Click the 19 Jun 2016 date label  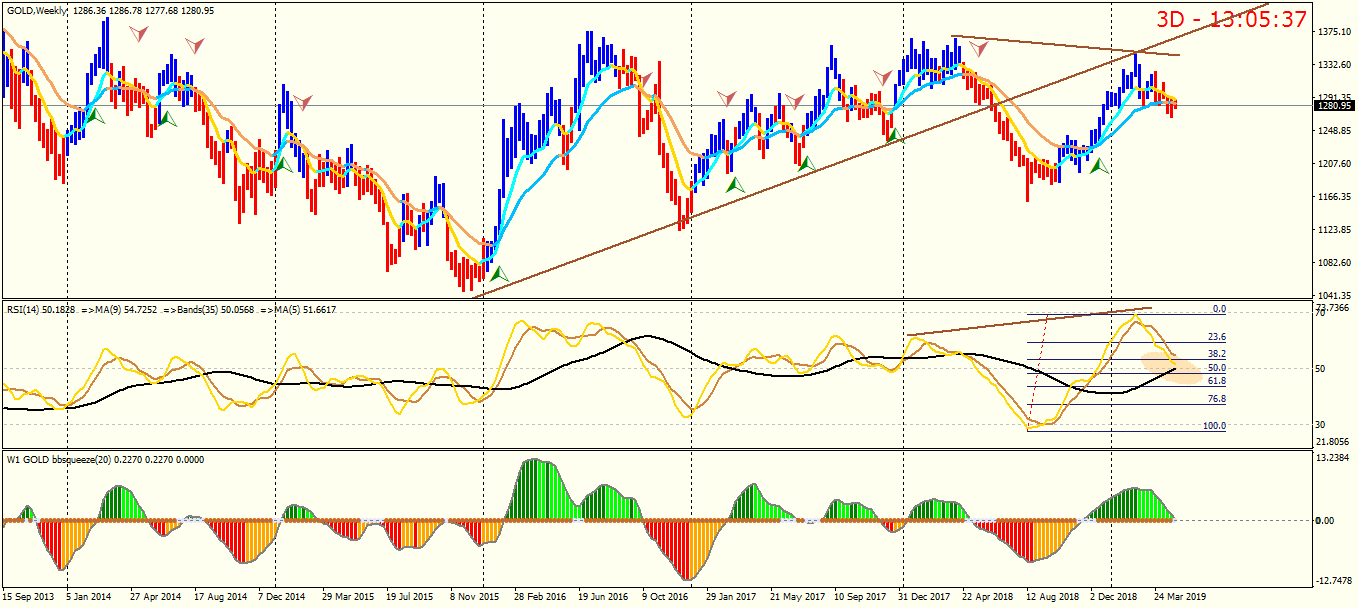(x=605, y=596)
